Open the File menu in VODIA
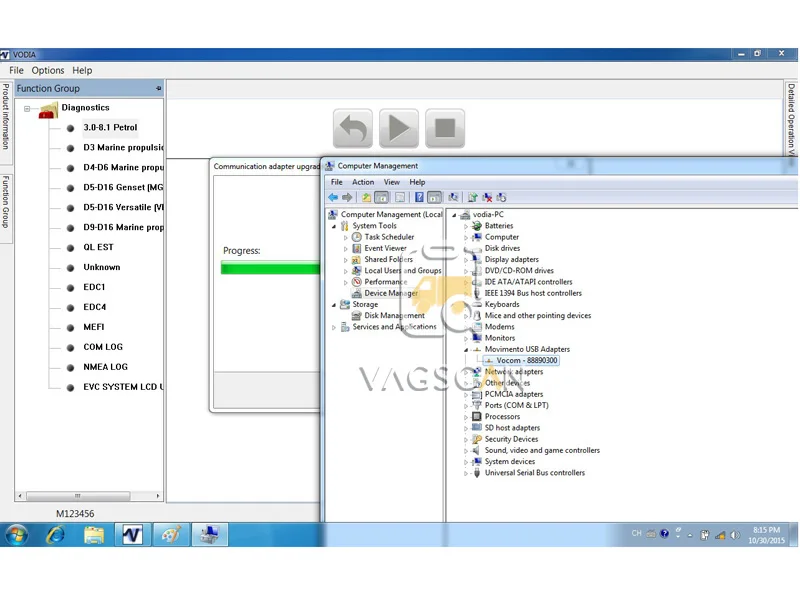The height and width of the screenshot is (600, 800). [16, 70]
